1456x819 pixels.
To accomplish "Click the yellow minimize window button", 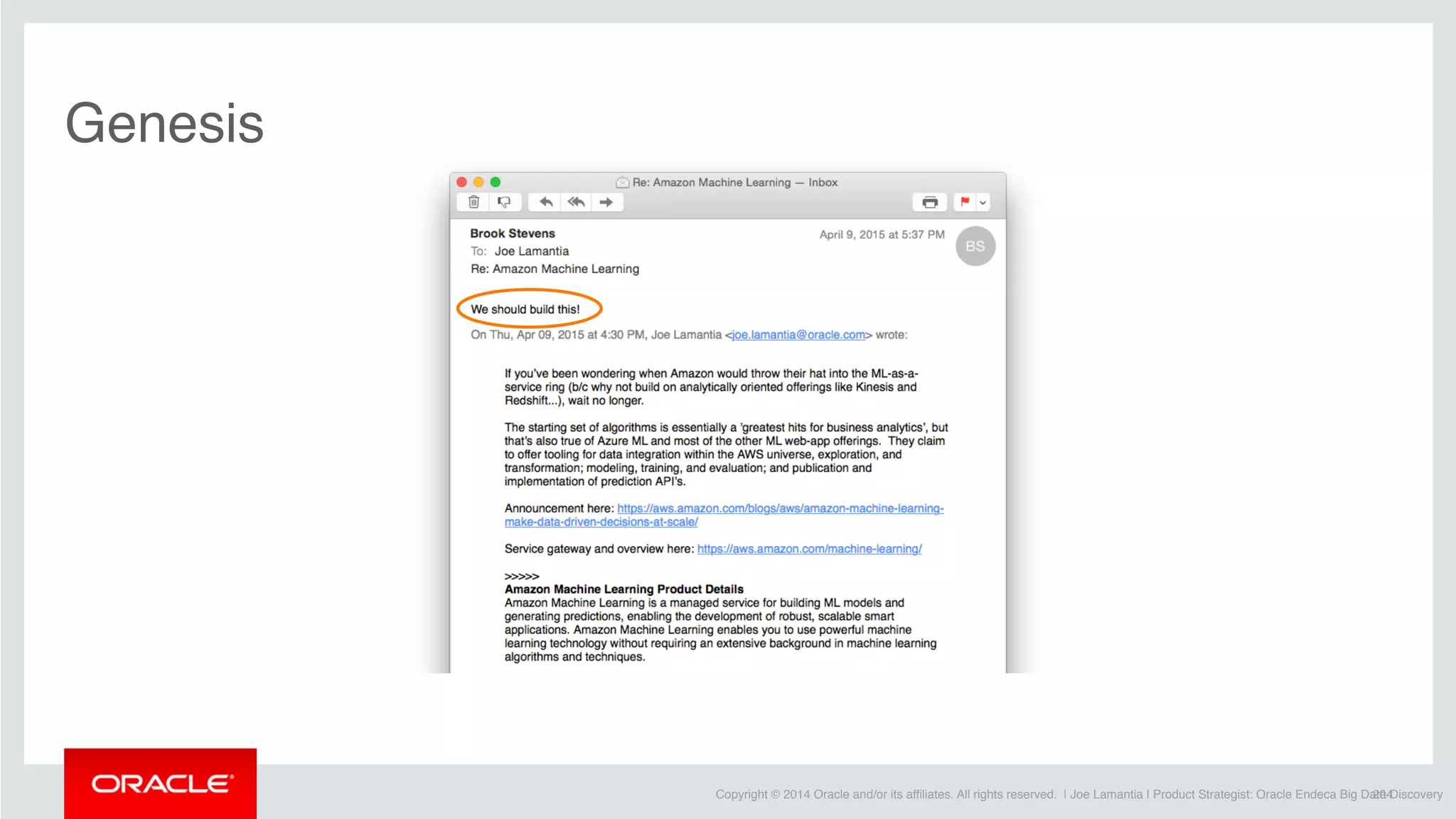I will pos(478,182).
